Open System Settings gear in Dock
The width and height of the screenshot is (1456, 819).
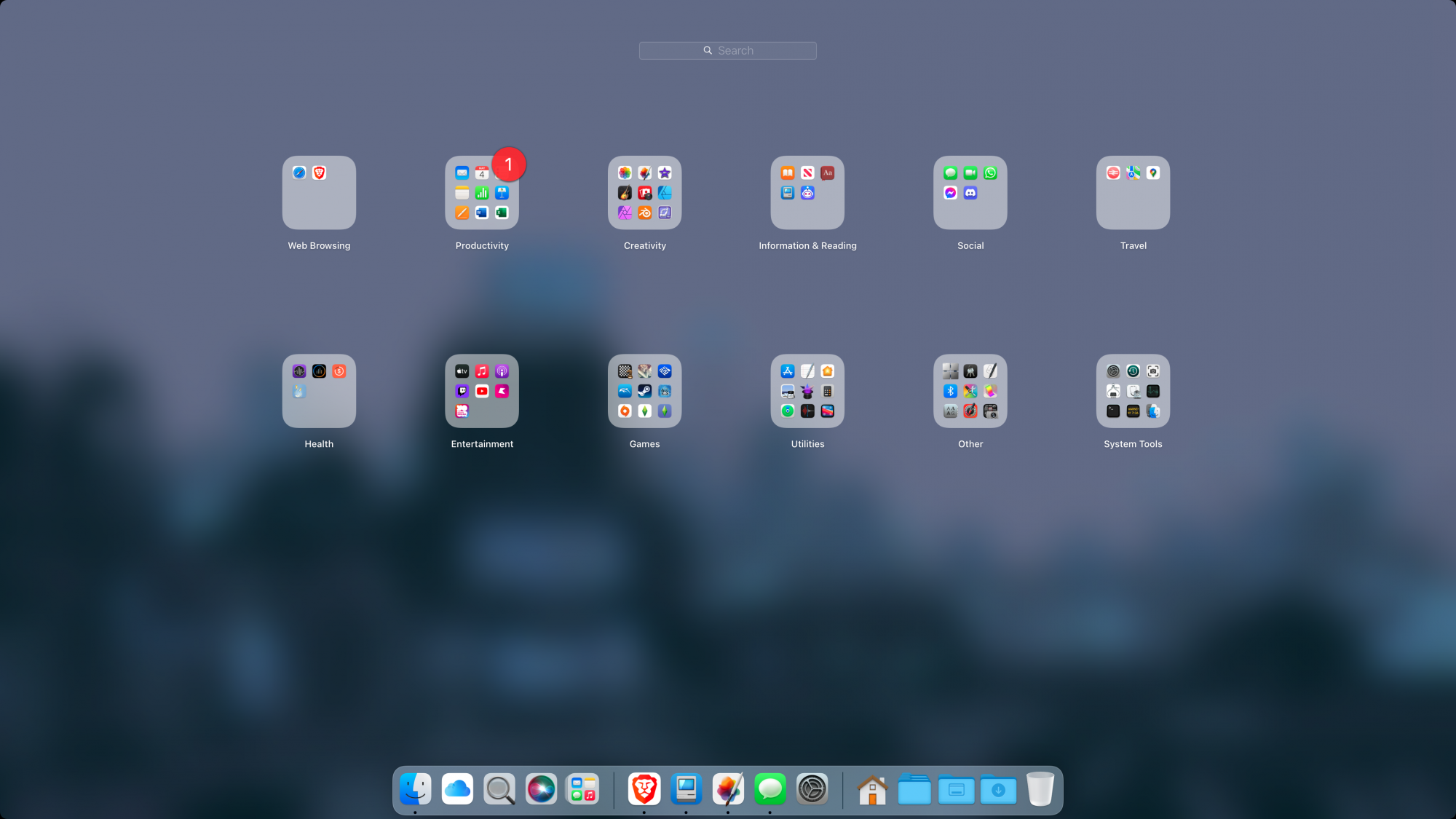[812, 789]
